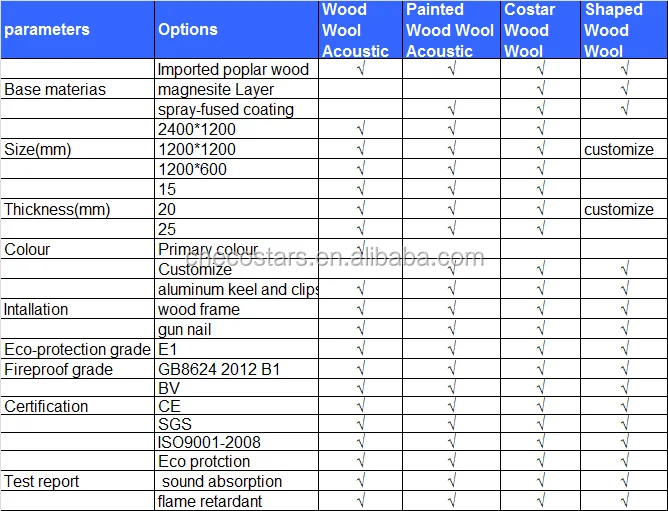668x511 pixels.
Task: Click the 'ISO9001-2008' certification cell
Action: (x=209, y=443)
